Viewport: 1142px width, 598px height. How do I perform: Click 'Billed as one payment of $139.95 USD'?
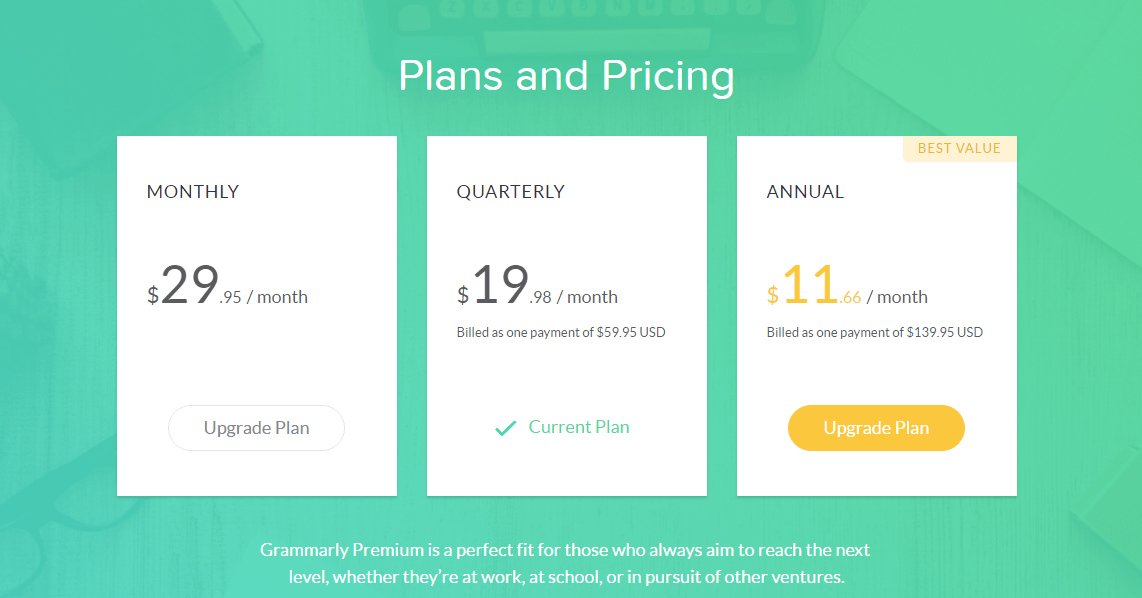coord(875,333)
